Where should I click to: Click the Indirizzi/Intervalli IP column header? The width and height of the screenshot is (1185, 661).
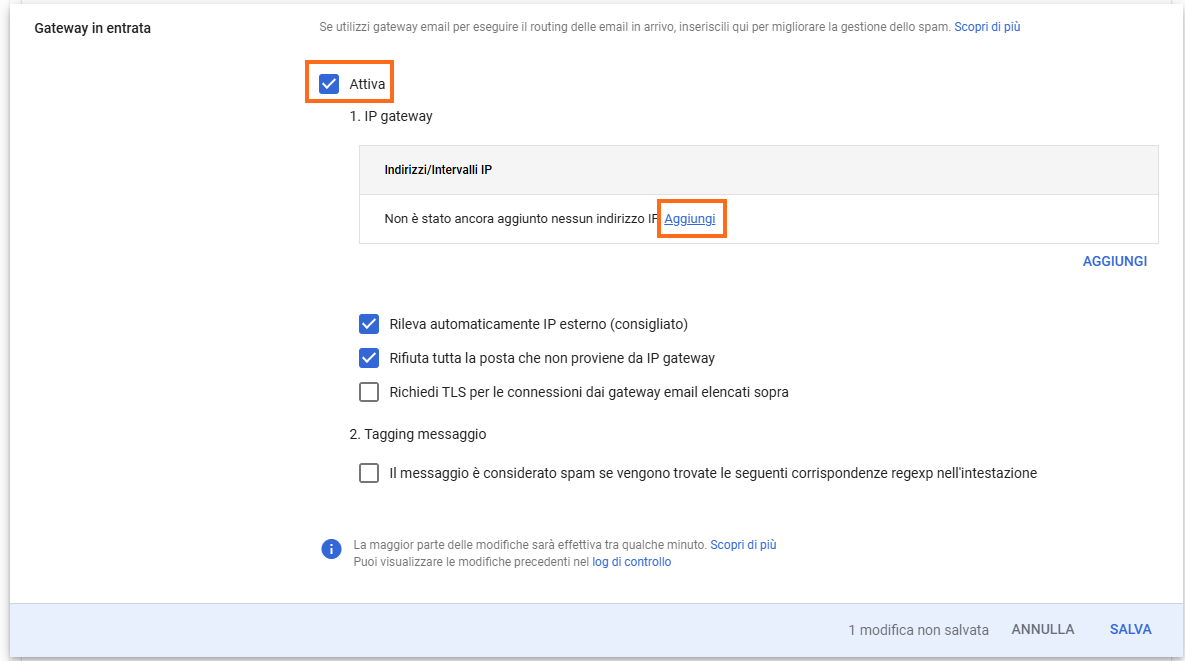[x=438, y=170]
